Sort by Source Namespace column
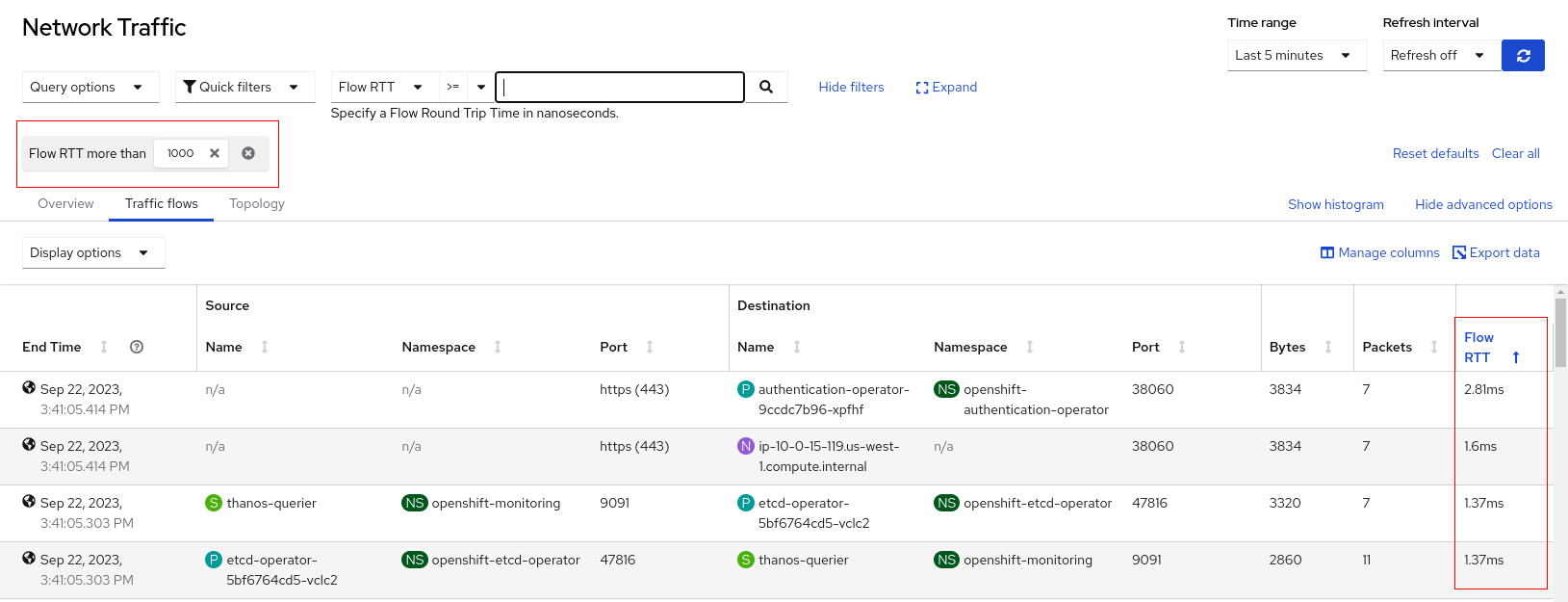This screenshot has height=602, width=1568. pos(498,347)
